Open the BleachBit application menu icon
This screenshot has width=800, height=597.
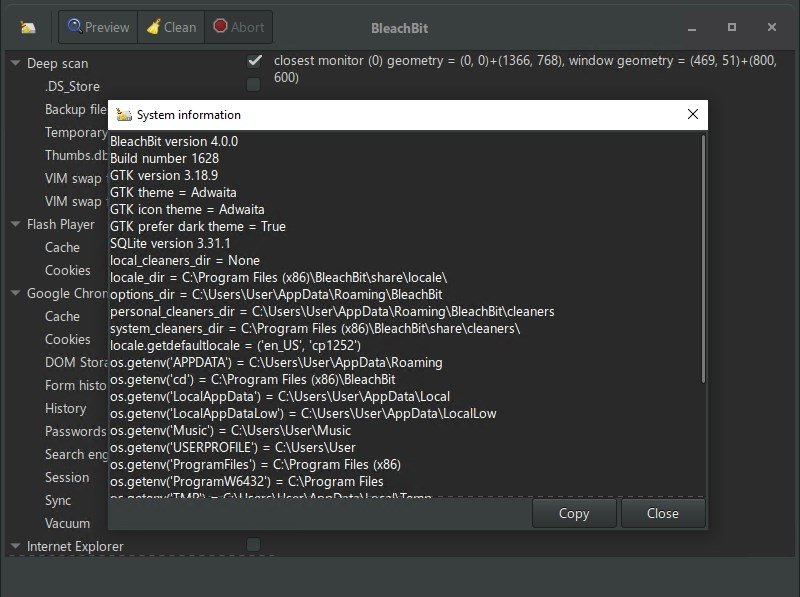[28, 27]
